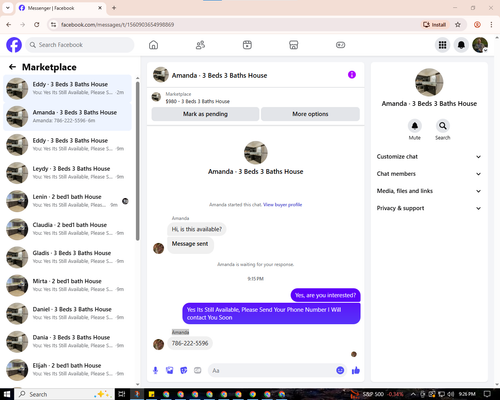Open the Reels video icon in top navigation
Viewport: 500px width, 400px height.
[247, 45]
